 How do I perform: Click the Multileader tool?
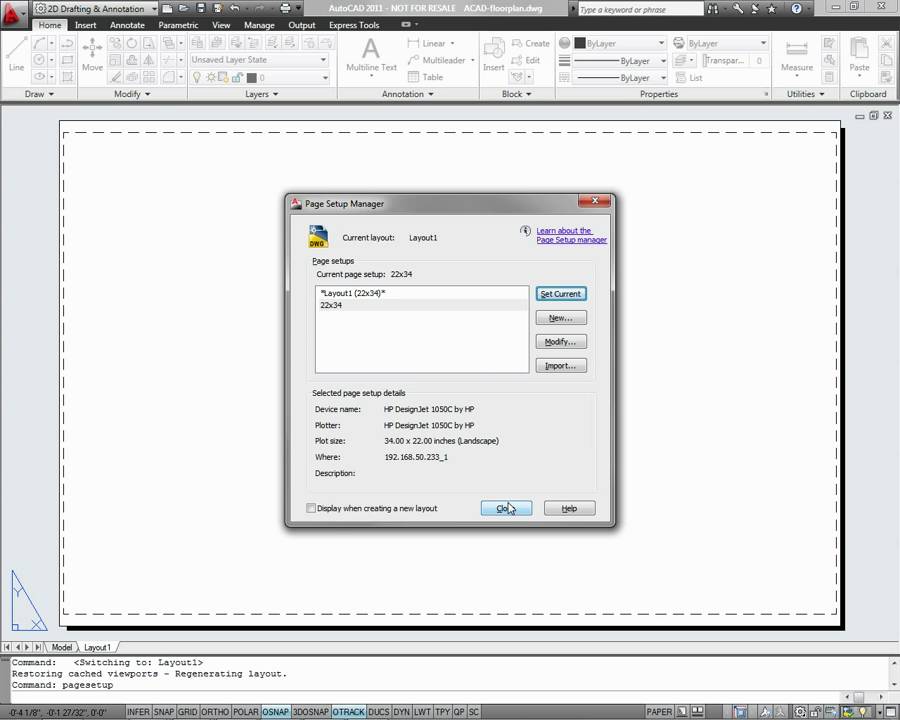click(x=436, y=60)
